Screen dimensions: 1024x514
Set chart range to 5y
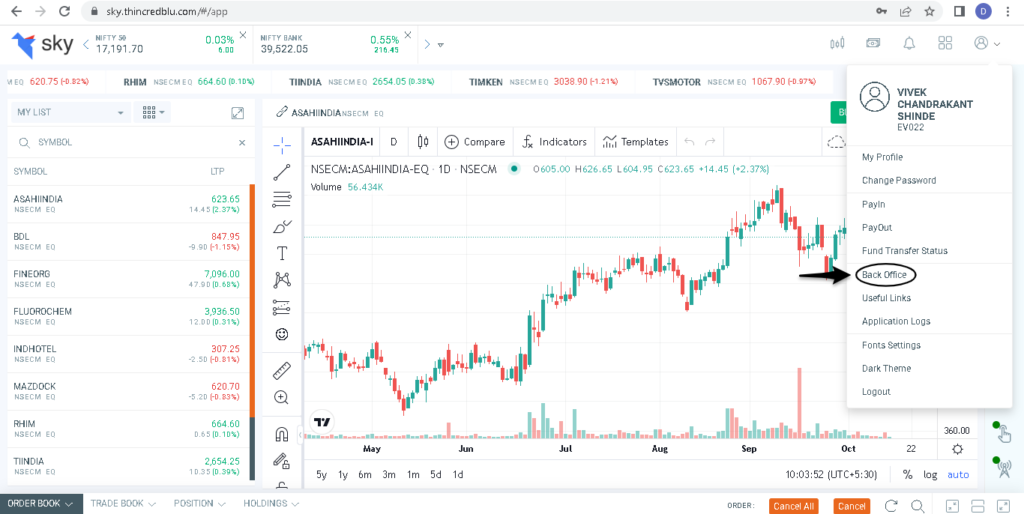coord(321,475)
